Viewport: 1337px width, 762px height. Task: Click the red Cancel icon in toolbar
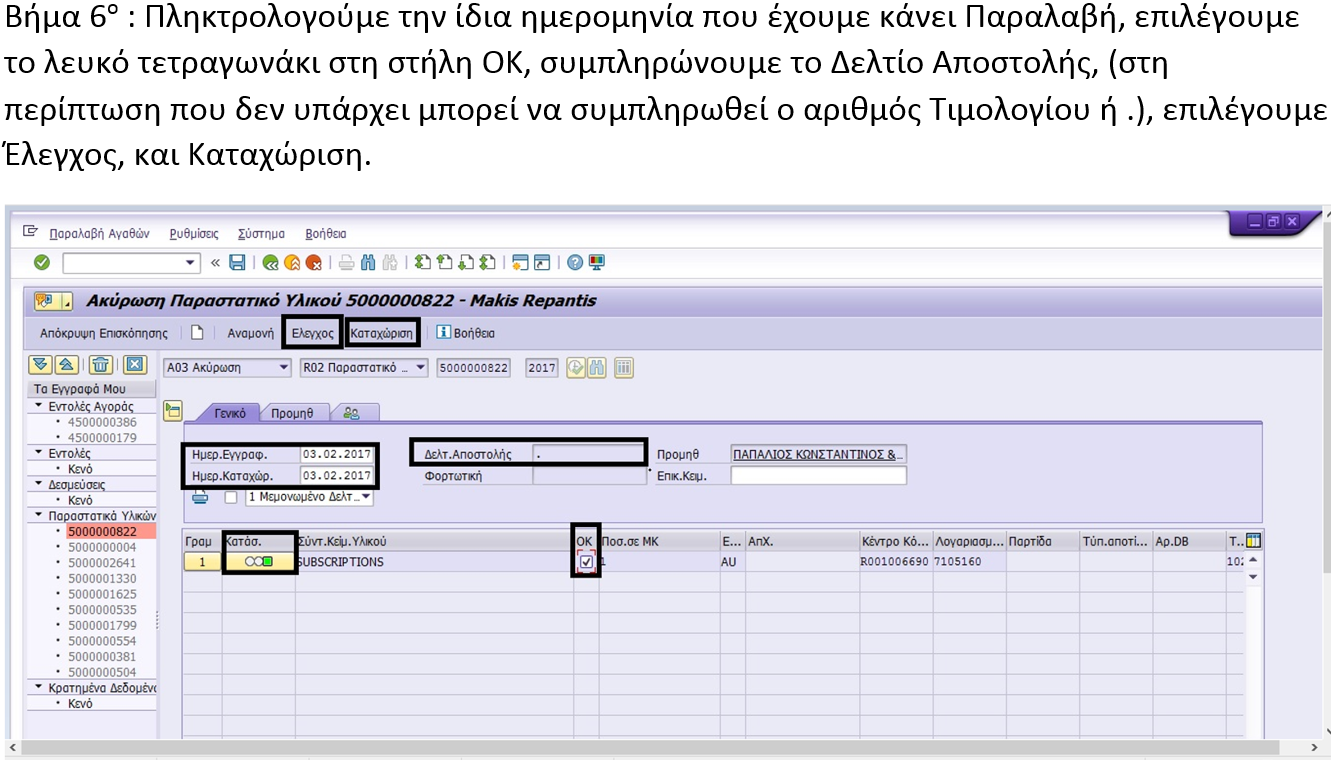[314, 263]
